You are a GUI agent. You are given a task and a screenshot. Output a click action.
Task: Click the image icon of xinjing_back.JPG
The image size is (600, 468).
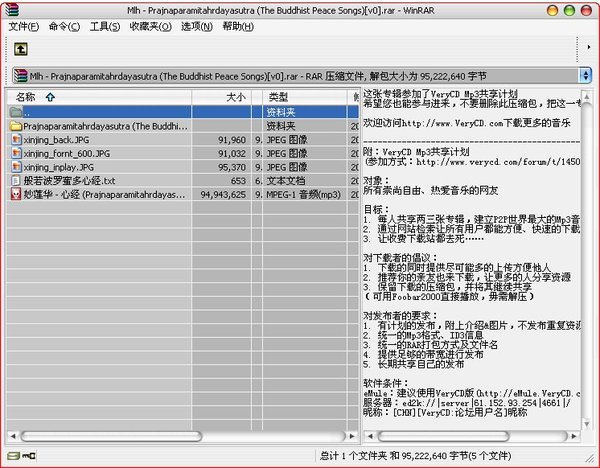(x=16, y=140)
